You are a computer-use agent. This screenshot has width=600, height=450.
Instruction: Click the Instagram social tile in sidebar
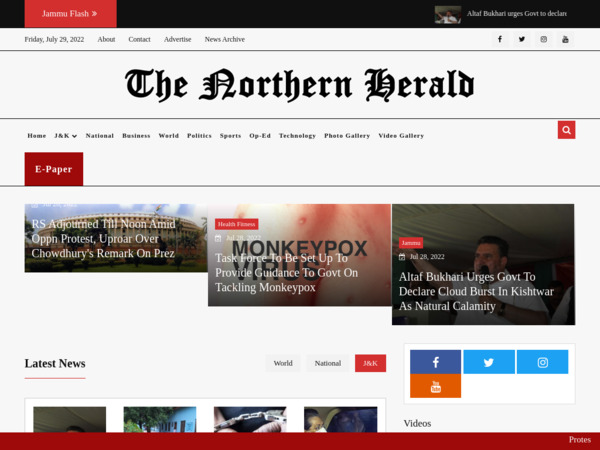click(543, 362)
